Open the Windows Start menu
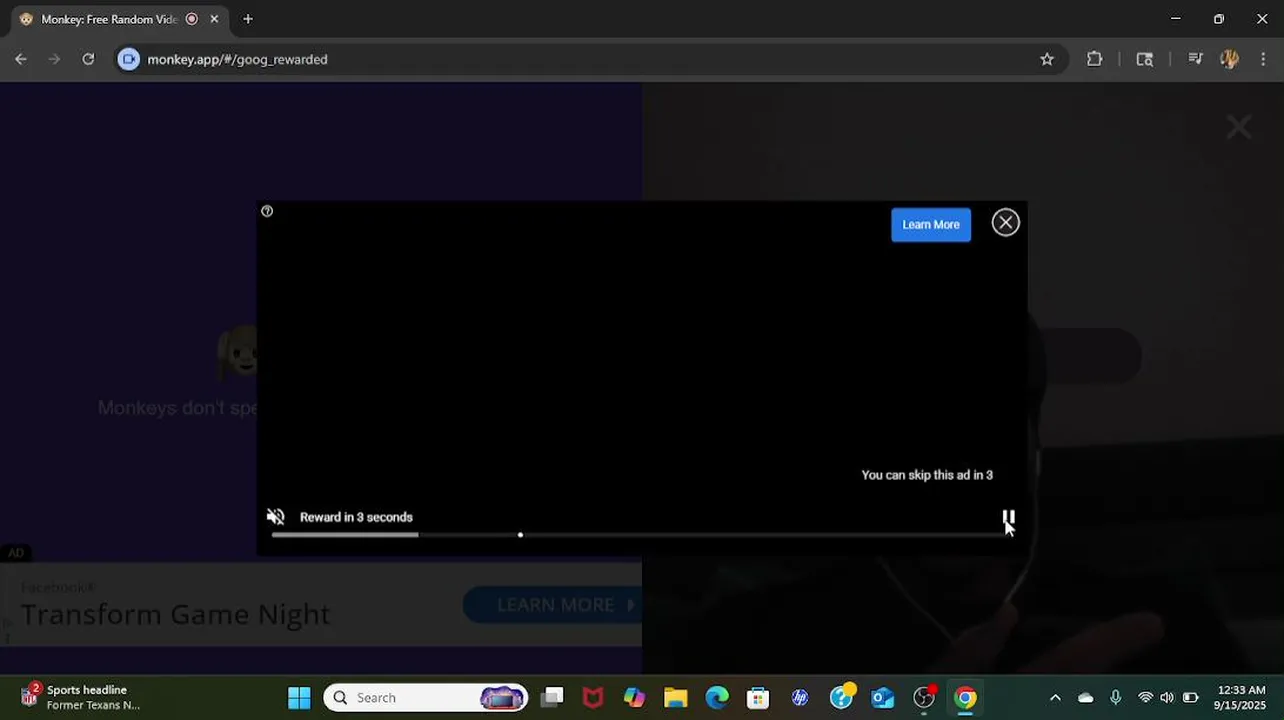This screenshot has width=1284, height=720. pos(299,698)
